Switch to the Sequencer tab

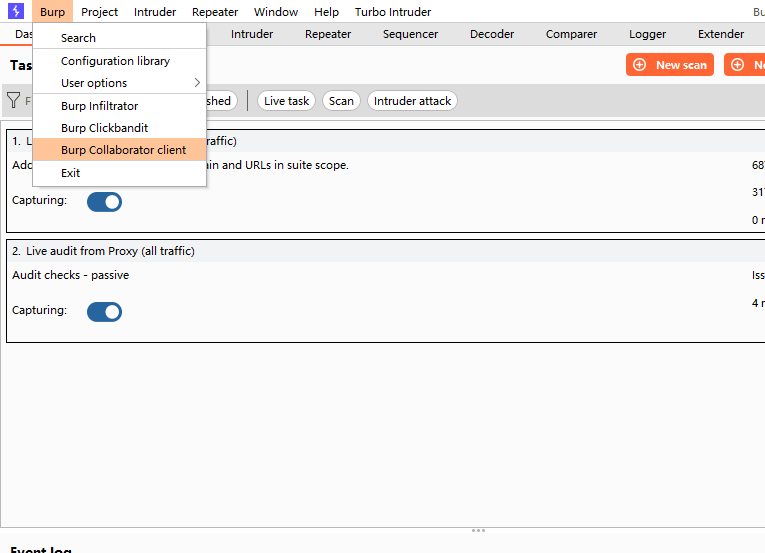[410, 34]
